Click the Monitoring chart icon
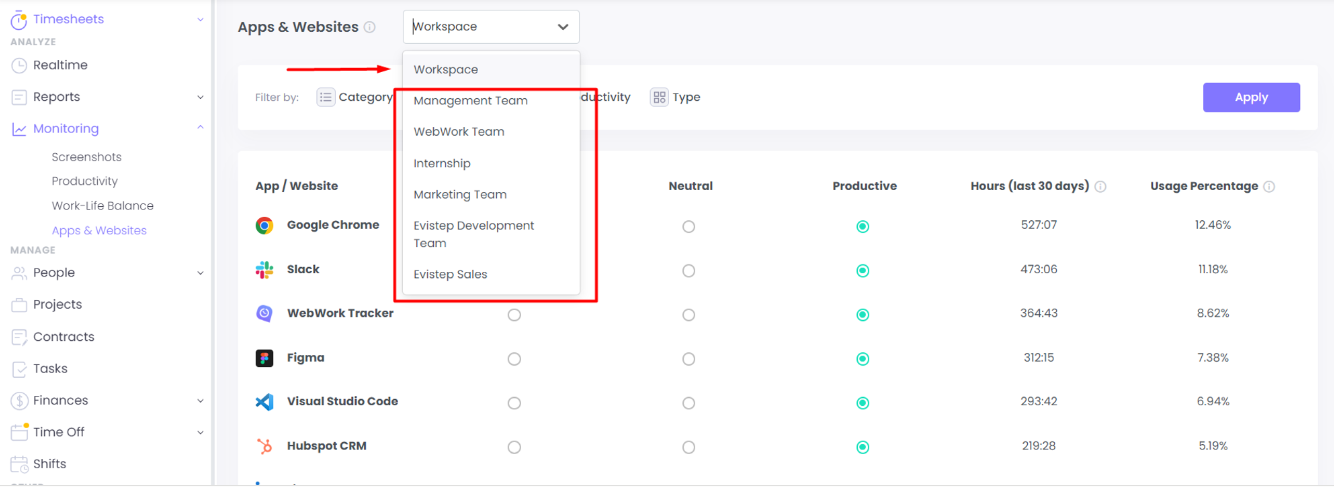 pyautogui.click(x=19, y=129)
